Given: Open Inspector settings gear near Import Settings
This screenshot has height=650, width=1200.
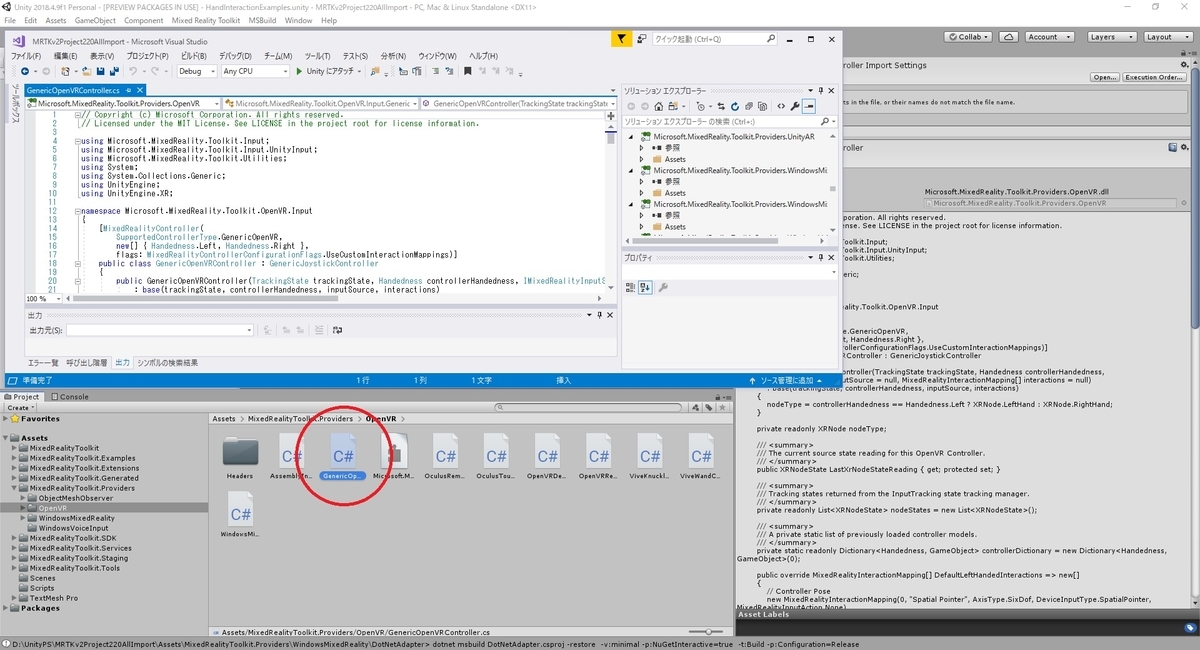Looking at the screenshot, I should tap(1184, 65).
